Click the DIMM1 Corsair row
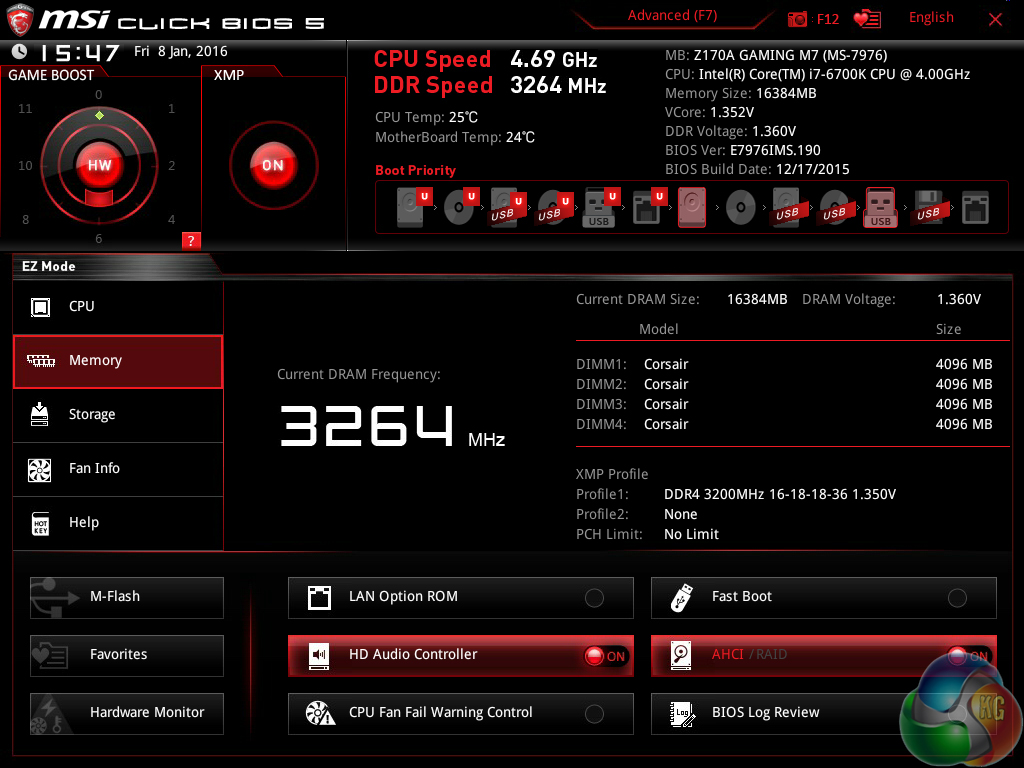The width and height of the screenshot is (1024, 768). tap(784, 364)
